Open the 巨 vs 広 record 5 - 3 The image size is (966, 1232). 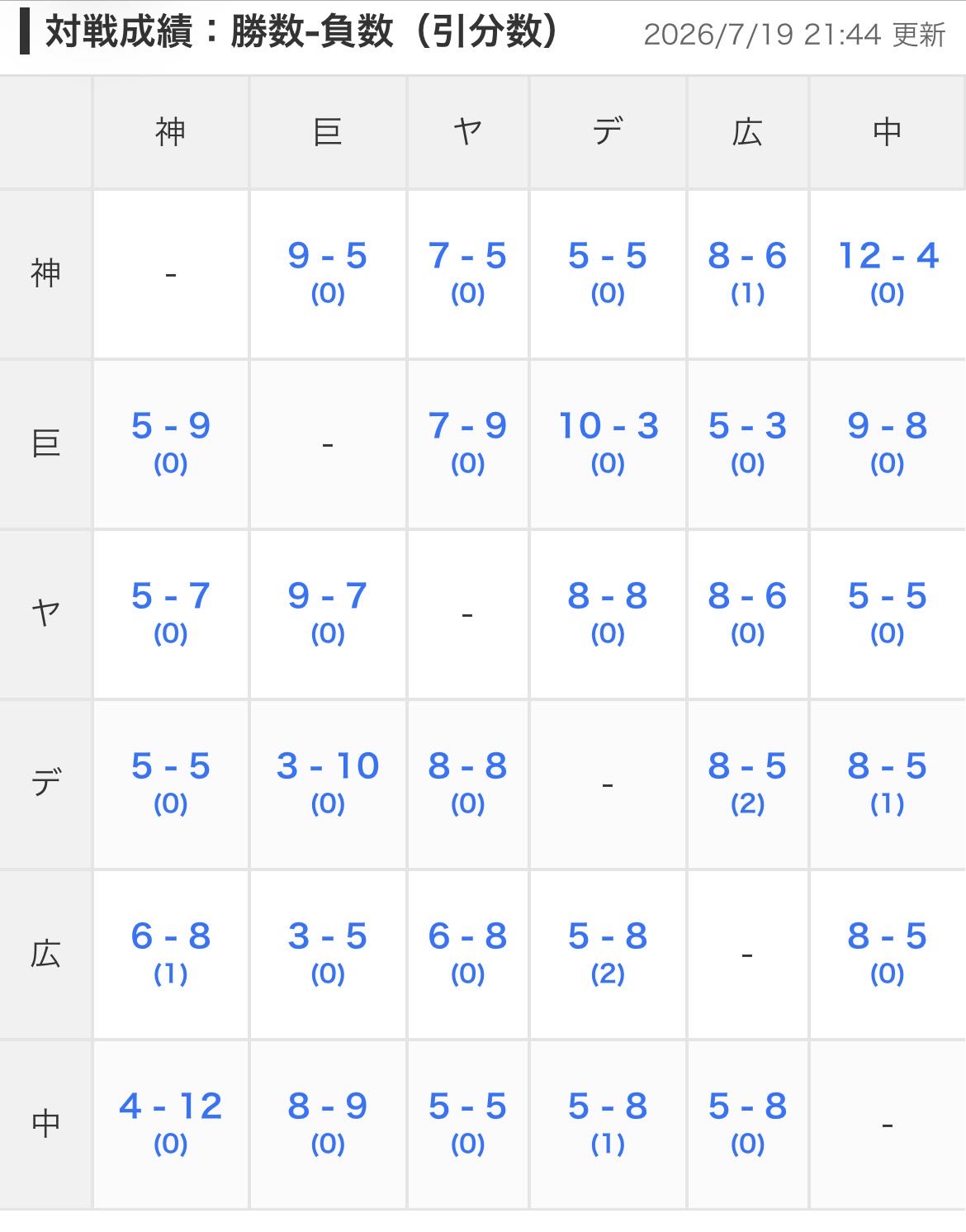[747, 442]
